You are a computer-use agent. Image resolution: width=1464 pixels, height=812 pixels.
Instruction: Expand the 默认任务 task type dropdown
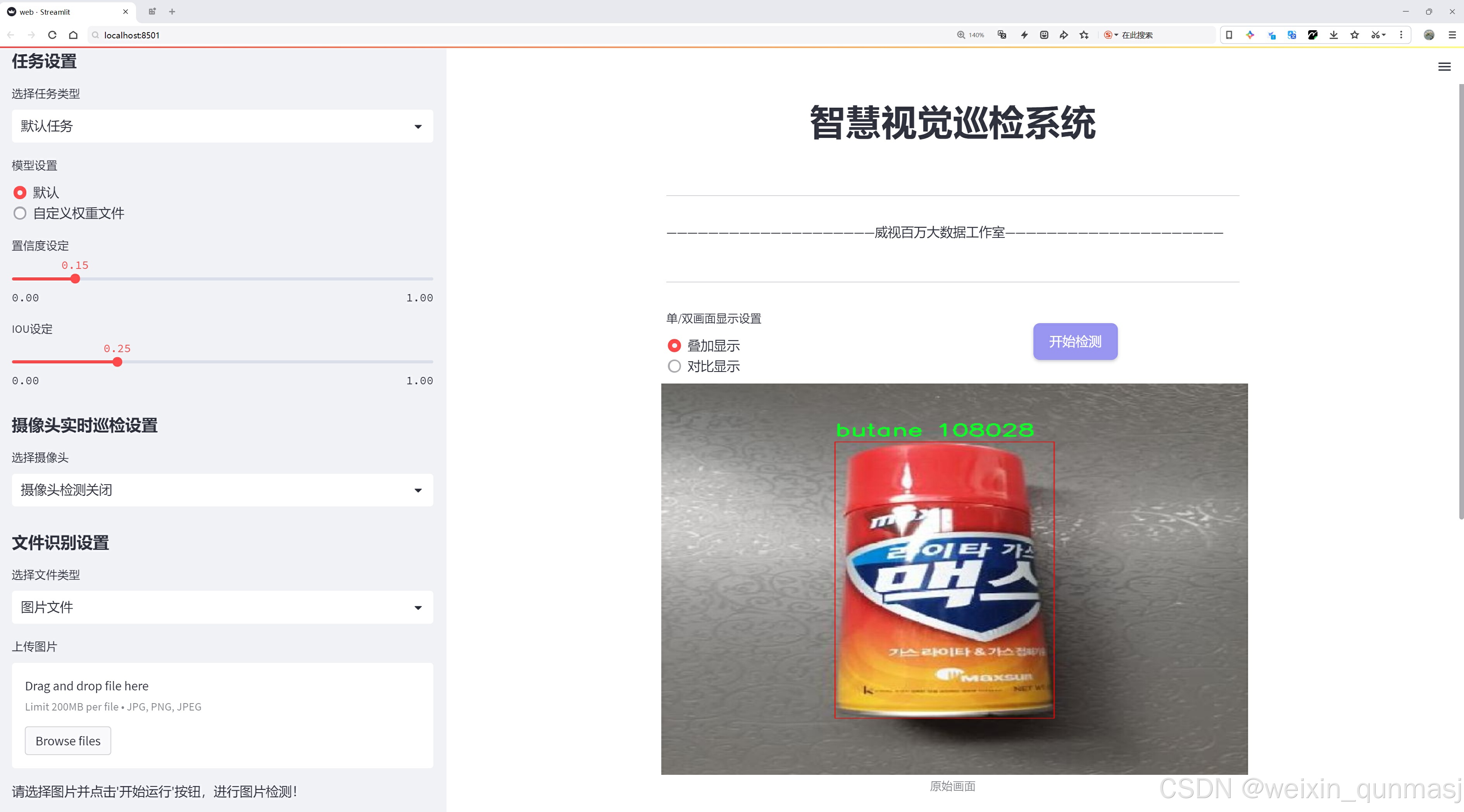click(222, 126)
